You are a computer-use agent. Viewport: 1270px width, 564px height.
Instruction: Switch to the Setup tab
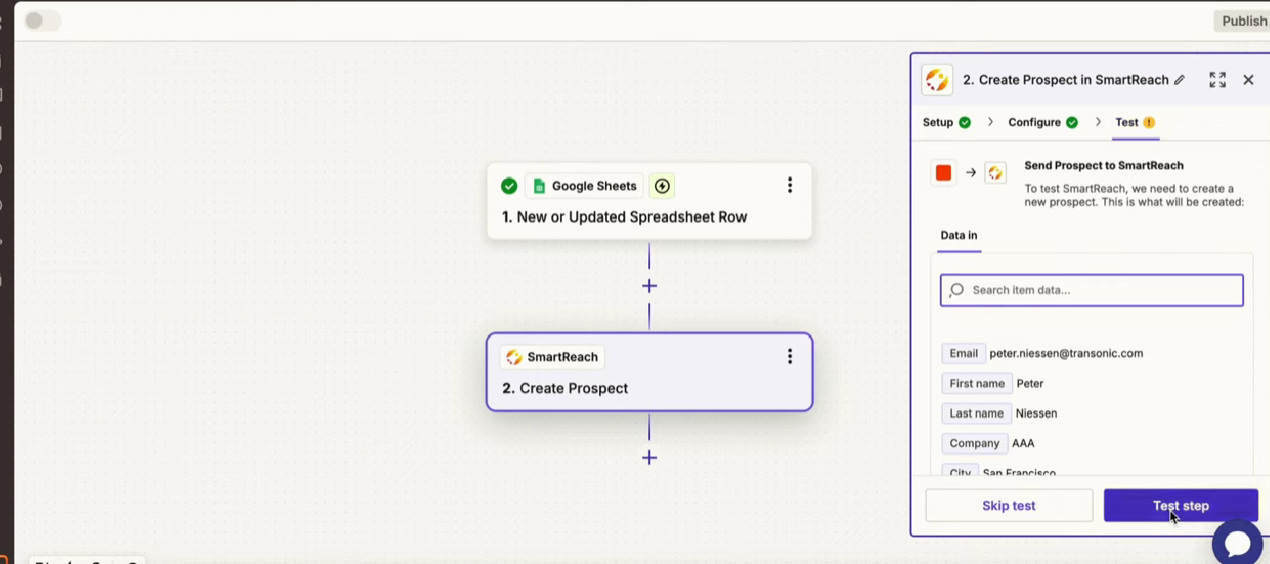(x=938, y=122)
